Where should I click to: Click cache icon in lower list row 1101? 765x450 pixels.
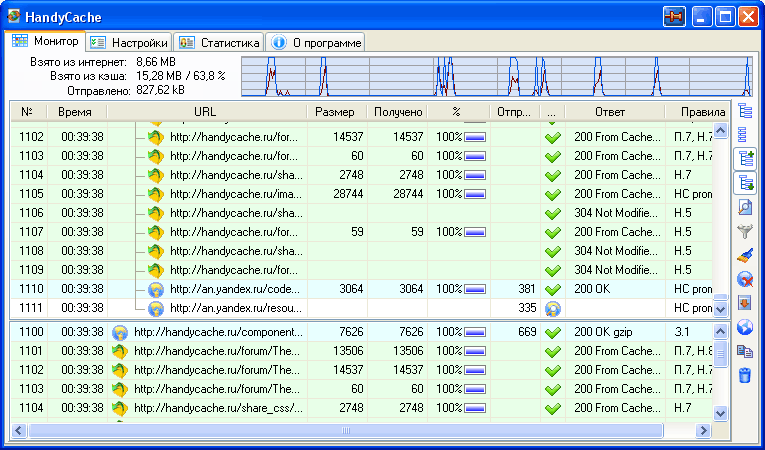pyautogui.click(x=120, y=351)
